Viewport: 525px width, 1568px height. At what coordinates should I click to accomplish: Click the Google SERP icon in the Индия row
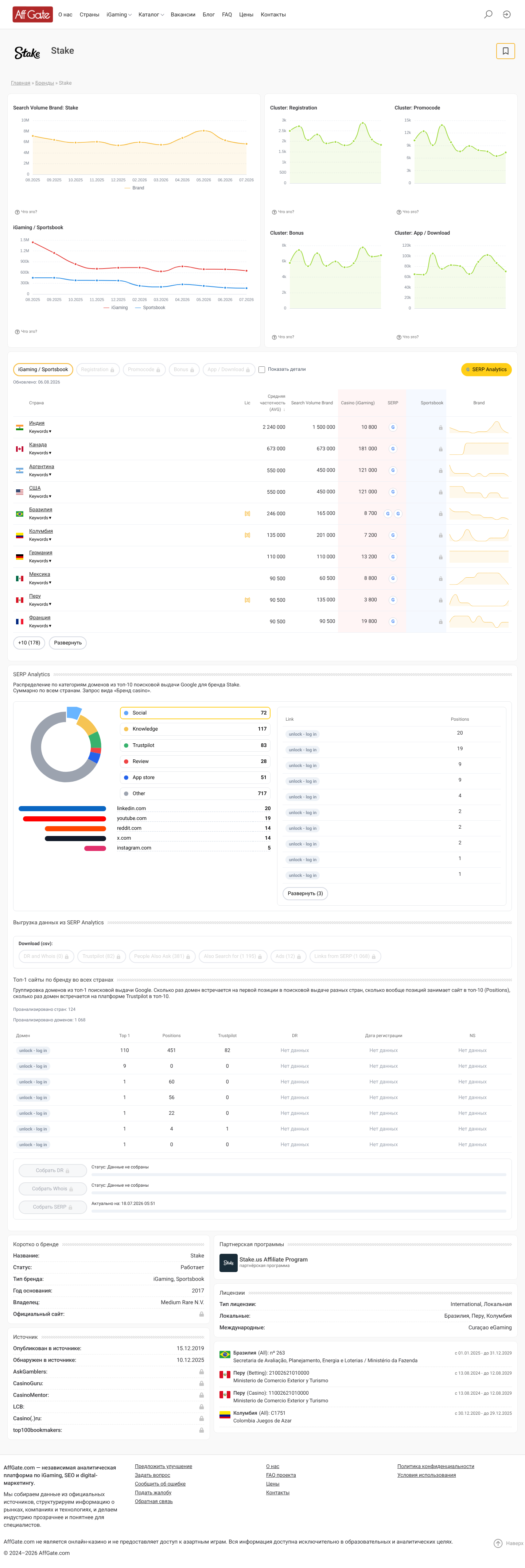coord(393,427)
